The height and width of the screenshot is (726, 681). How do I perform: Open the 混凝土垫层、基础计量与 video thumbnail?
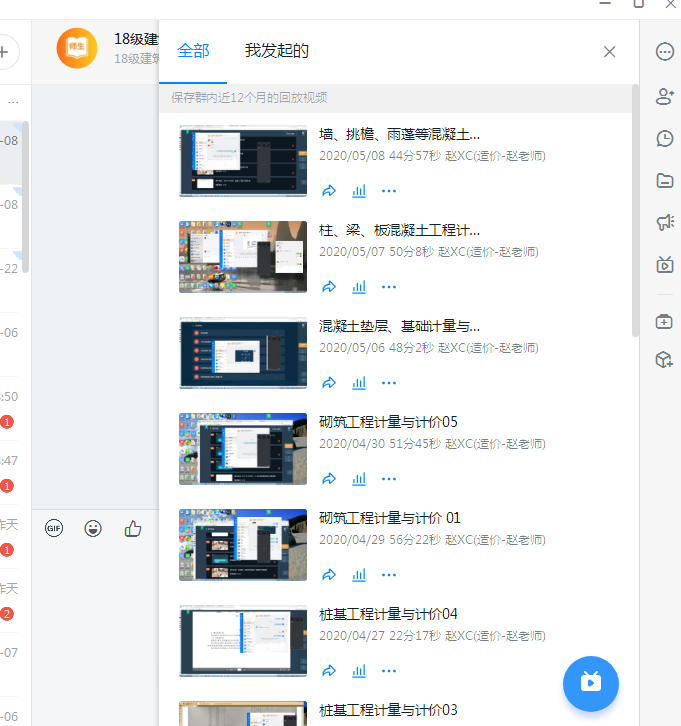click(x=243, y=353)
